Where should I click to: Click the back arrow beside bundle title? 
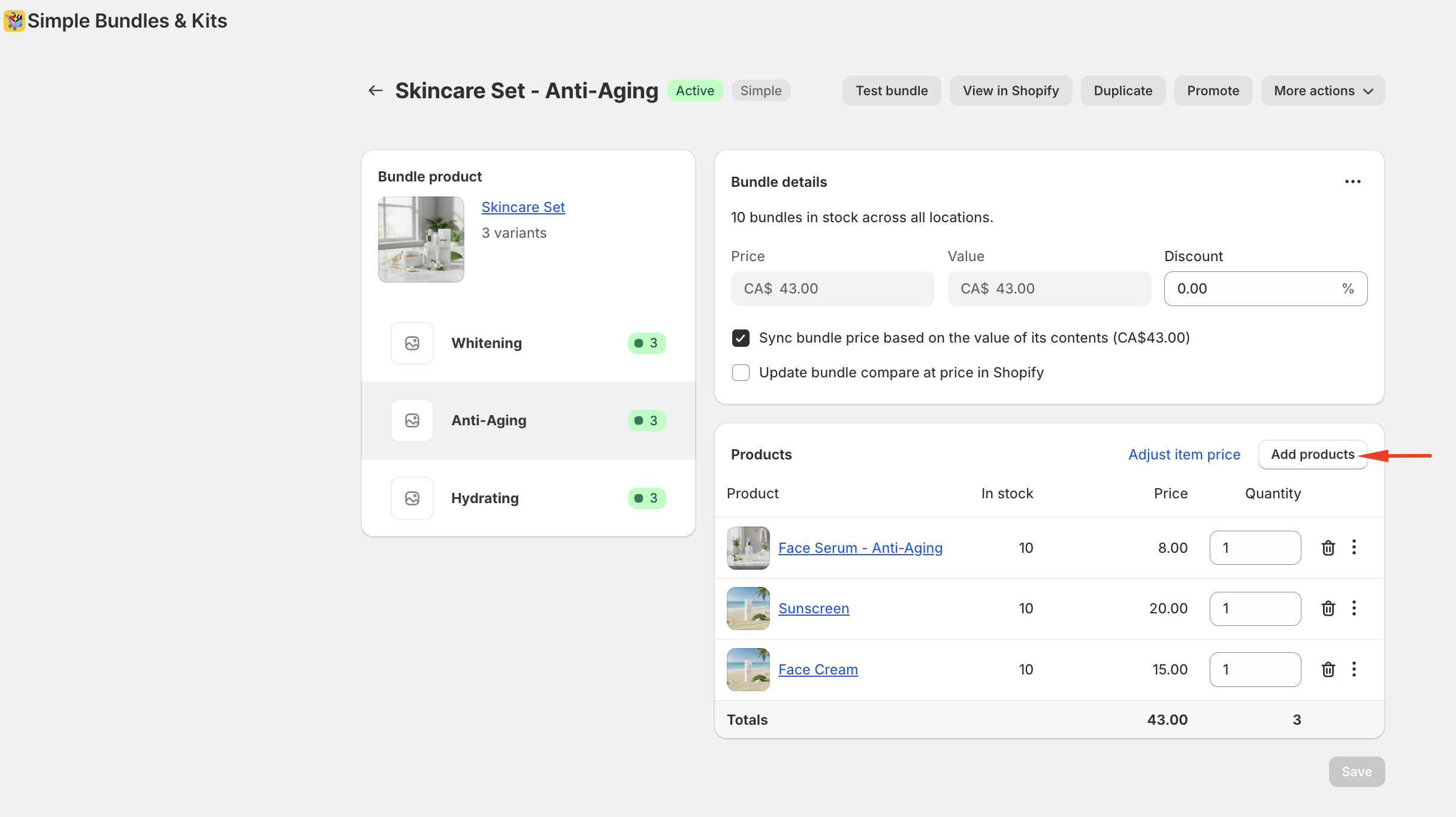tap(376, 91)
